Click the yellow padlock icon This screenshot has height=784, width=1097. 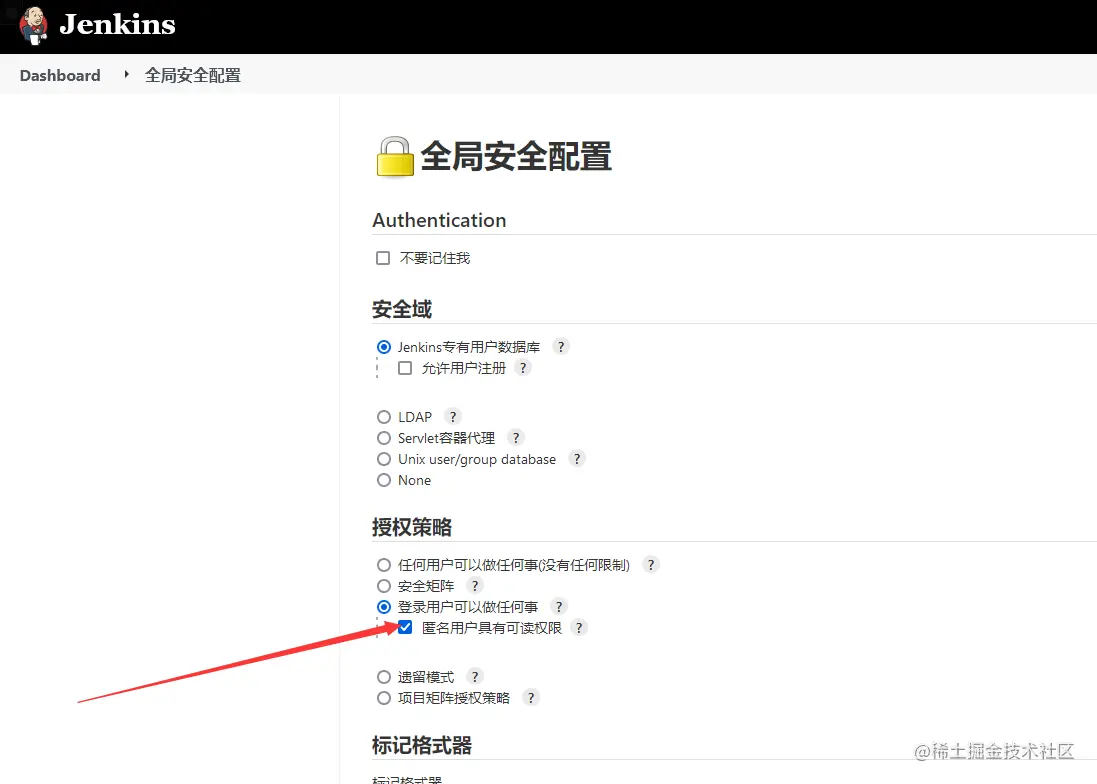[x=395, y=157]
